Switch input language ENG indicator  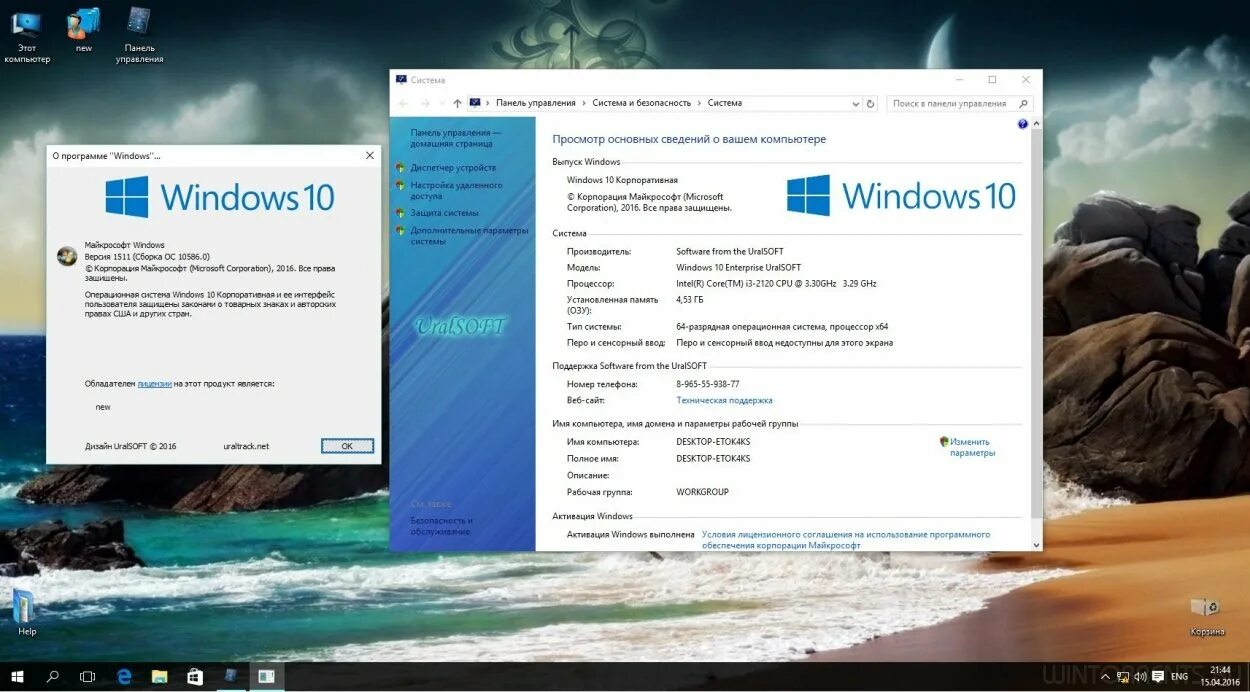pyautogui.click(x=1180, y=677)
